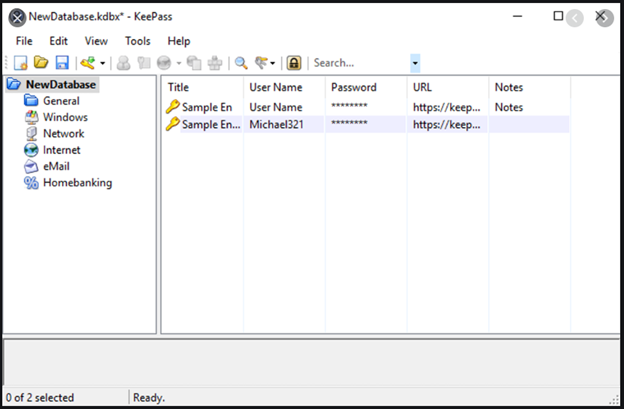Select the Internet group

(62, 150)
